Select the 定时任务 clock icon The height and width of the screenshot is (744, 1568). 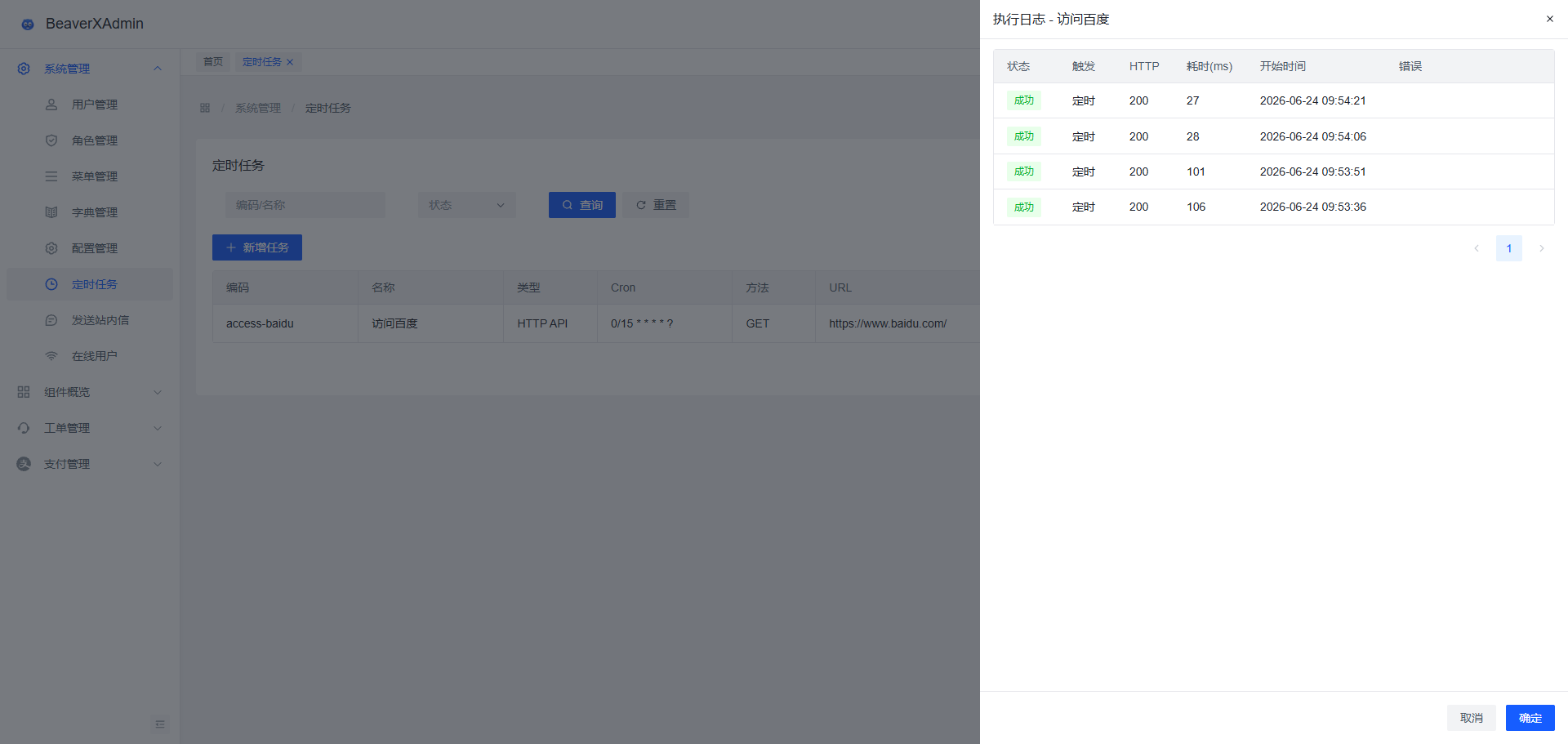(x=51, y=284)
